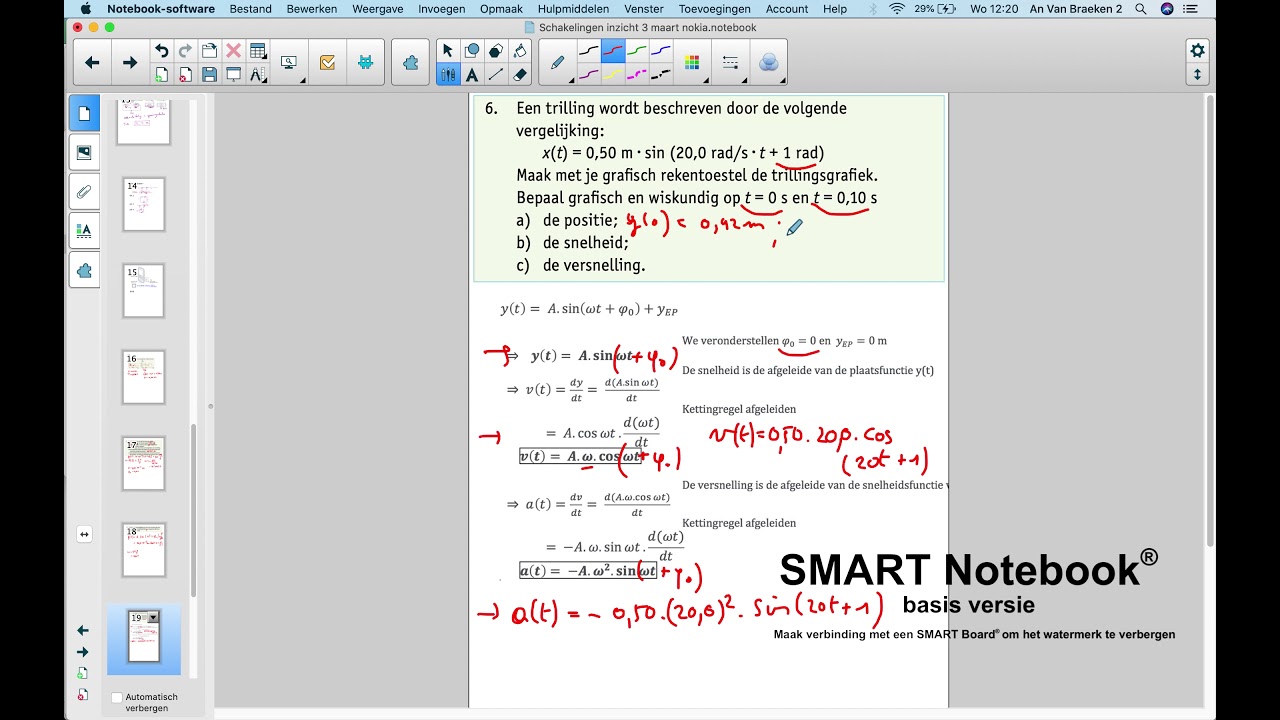Screen dimensions: 1280x720
Task: Select the pens tool
Action: pos(447,75)
